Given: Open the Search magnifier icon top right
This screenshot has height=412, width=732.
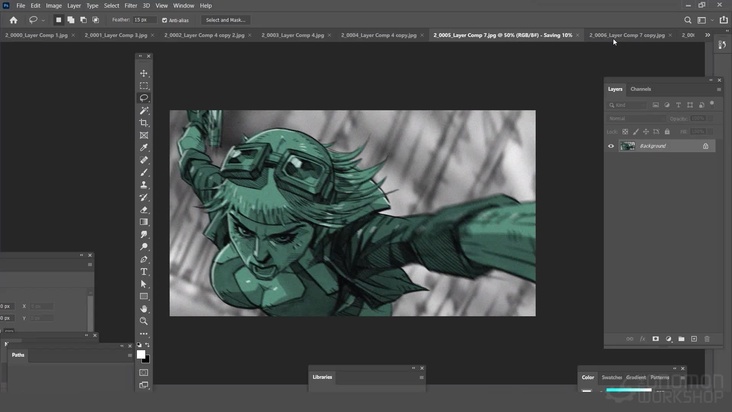Looking at the screenshot, I should pyautogui.click(x=688, y=20).
